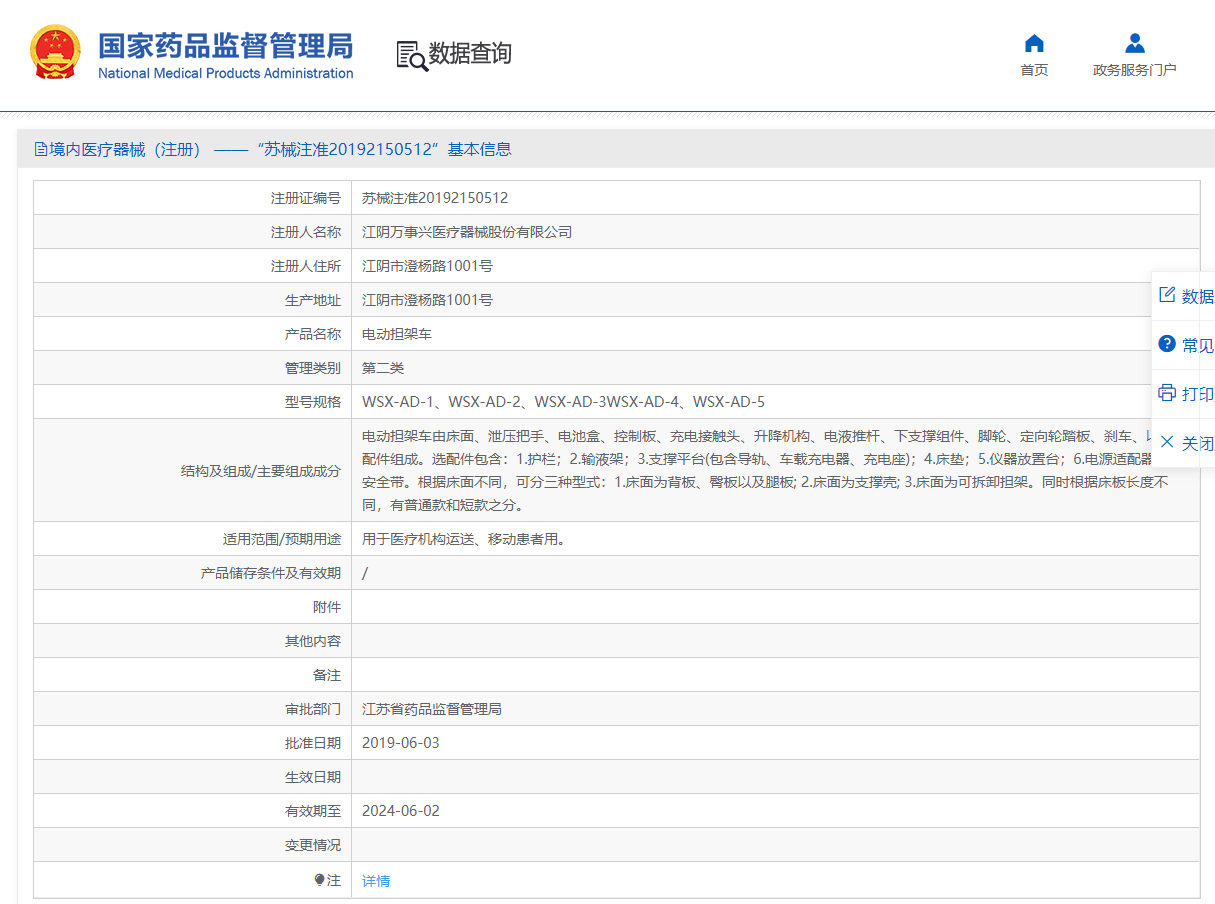Click the 产品名称 label
Viewport: 1215px width, 904px height.
coord(313,334)
